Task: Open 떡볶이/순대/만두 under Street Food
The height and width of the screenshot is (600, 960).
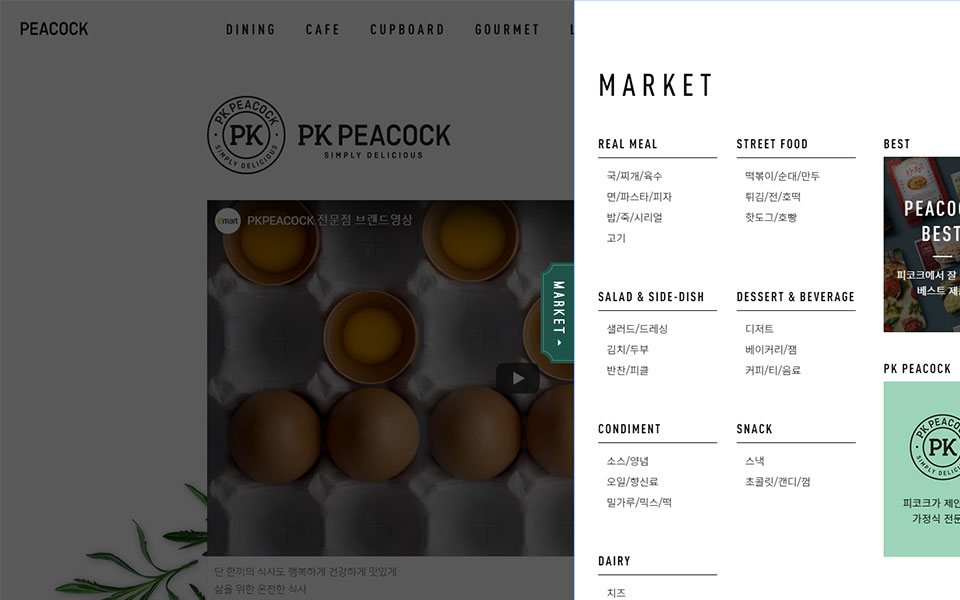Action: click(782, 176)
